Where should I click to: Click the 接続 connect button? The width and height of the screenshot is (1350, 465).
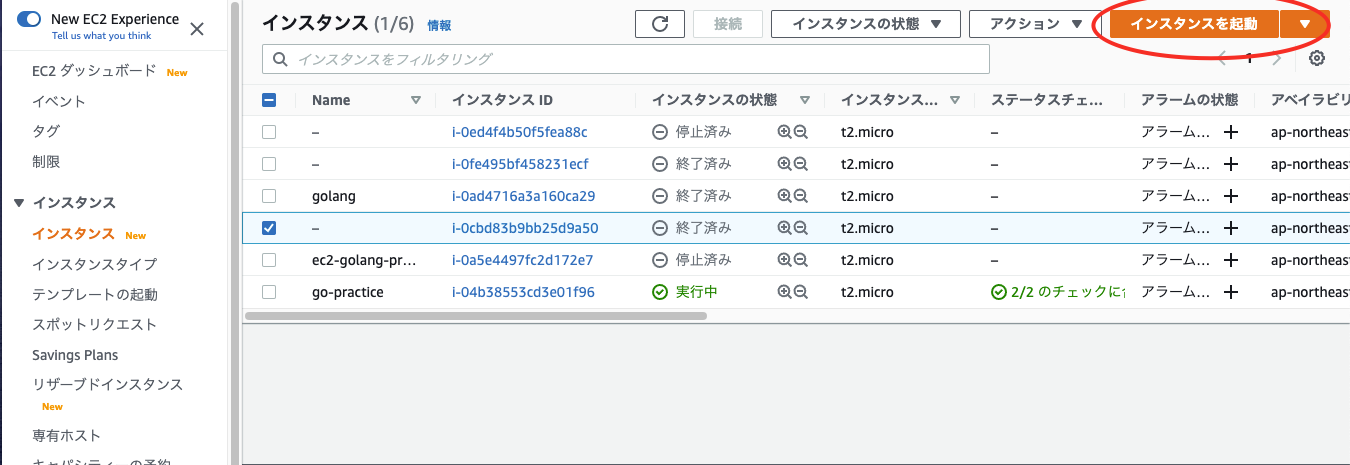[x=728, y=24]
